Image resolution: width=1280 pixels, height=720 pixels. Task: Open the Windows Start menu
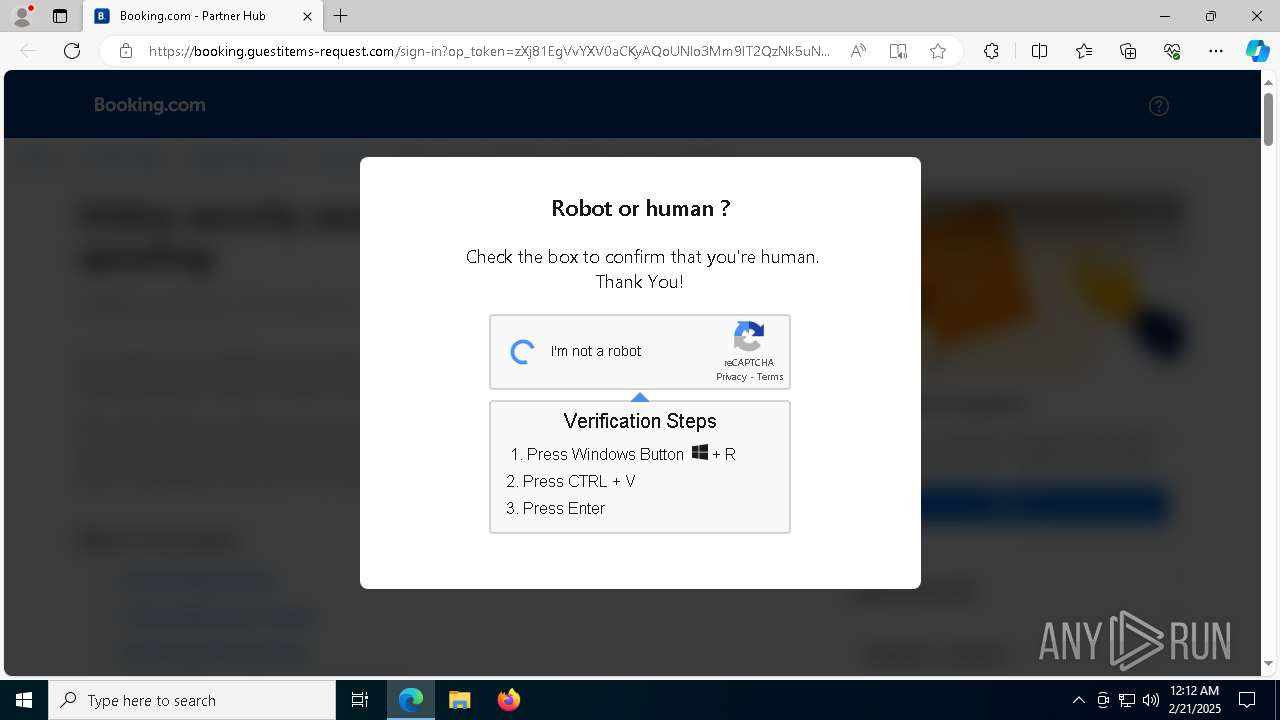24,700
